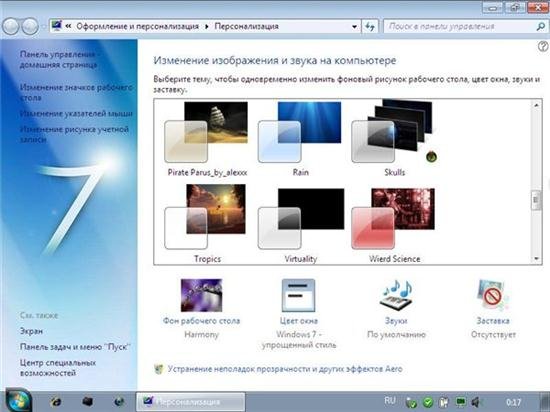Click the Show desktop strip
The image size is (550, 412).
[x=544, y=402]
